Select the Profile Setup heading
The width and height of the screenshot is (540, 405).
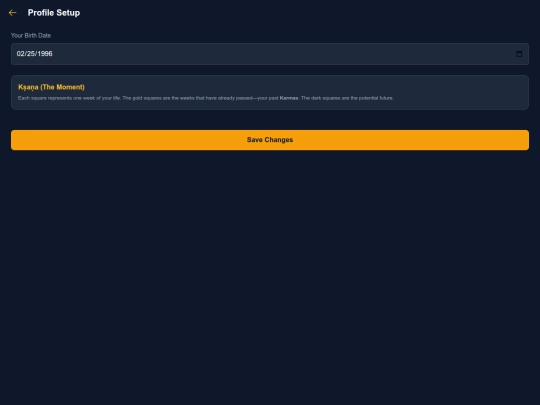click(54, 13)
